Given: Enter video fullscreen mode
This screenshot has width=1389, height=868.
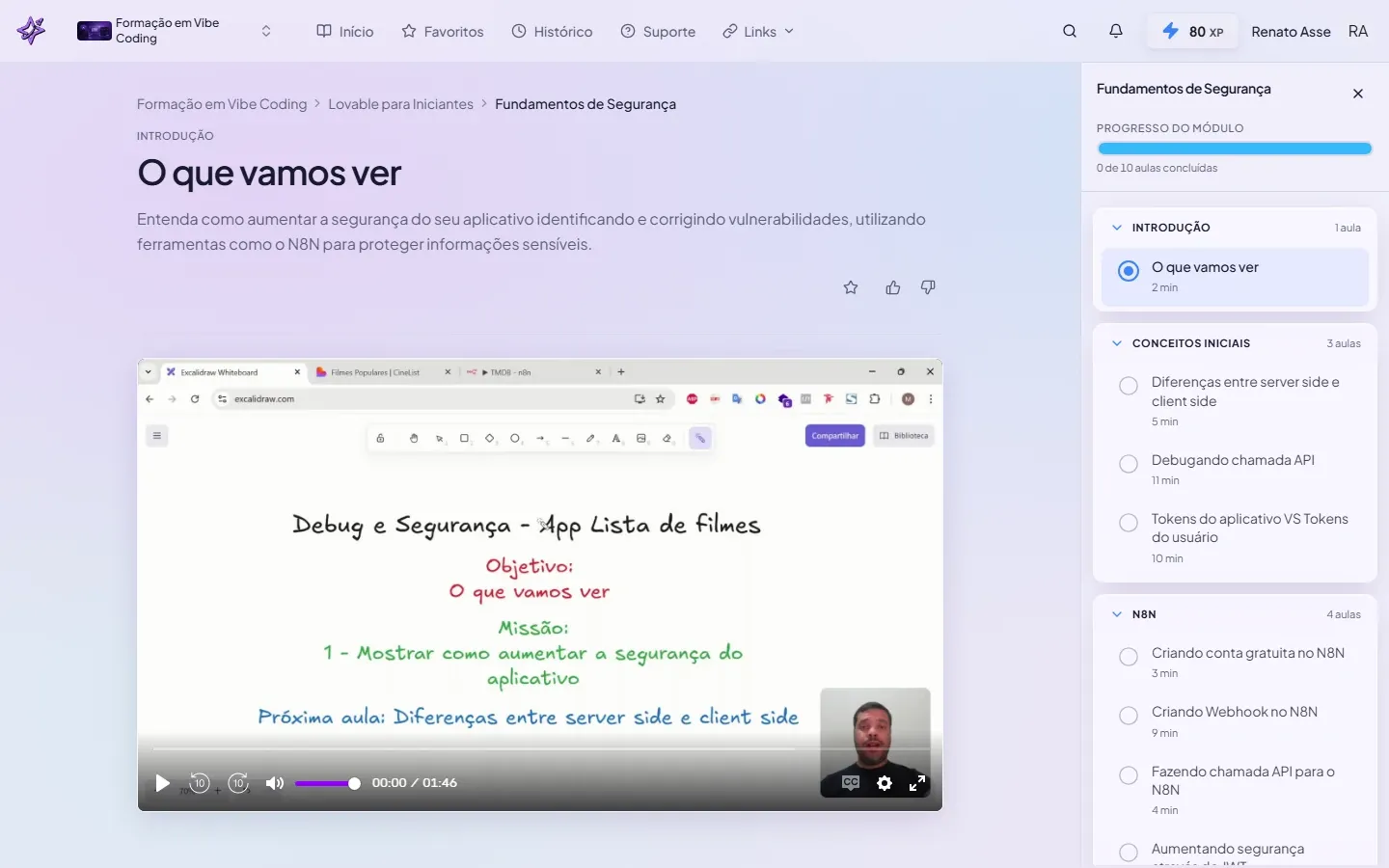Looking at the screenshot, I should coord(917,783).
